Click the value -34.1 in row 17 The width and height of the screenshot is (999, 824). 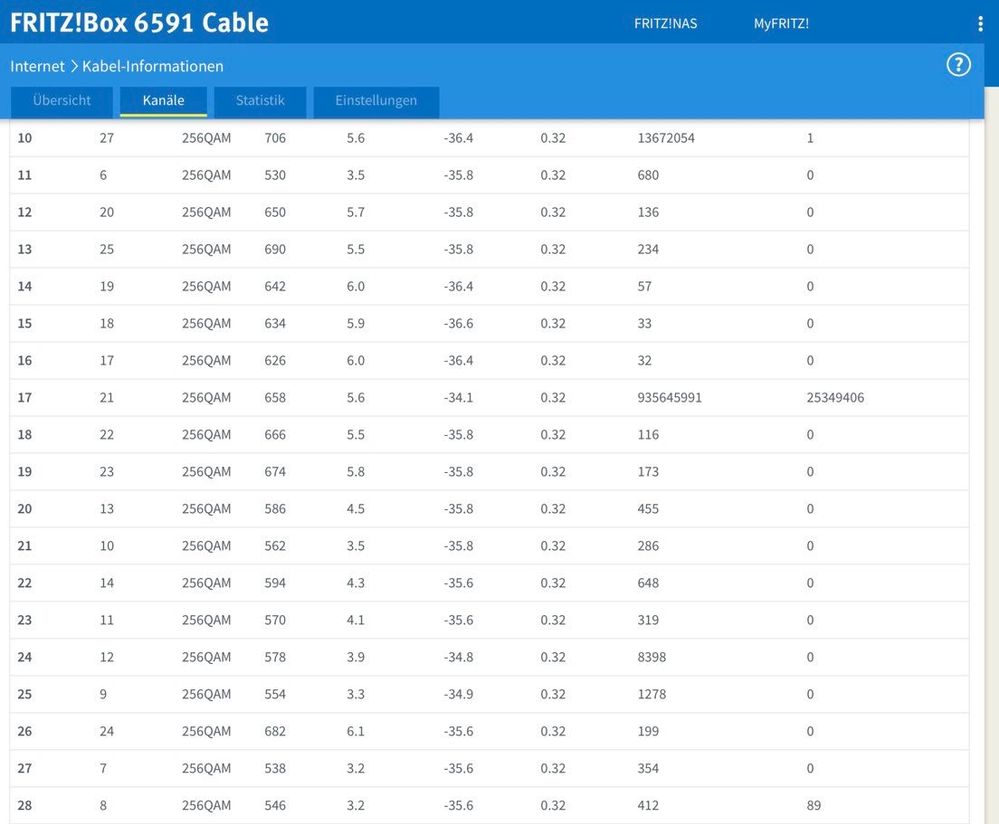point(458,398)
